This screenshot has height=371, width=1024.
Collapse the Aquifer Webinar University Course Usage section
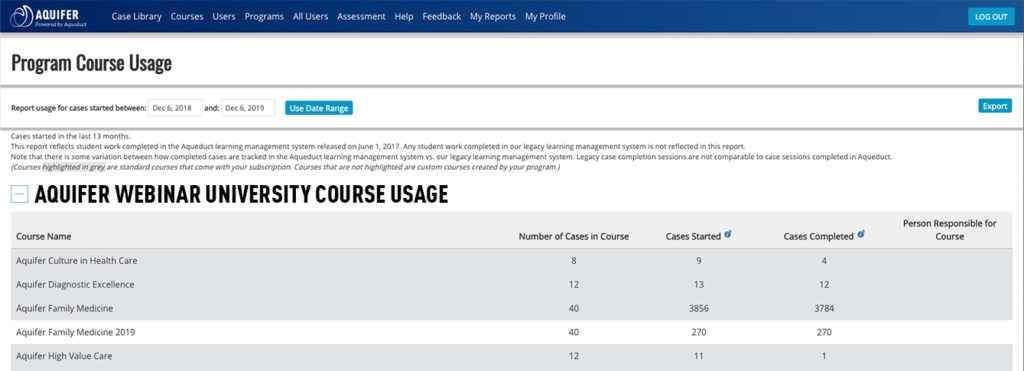click(x=20, y=194)
